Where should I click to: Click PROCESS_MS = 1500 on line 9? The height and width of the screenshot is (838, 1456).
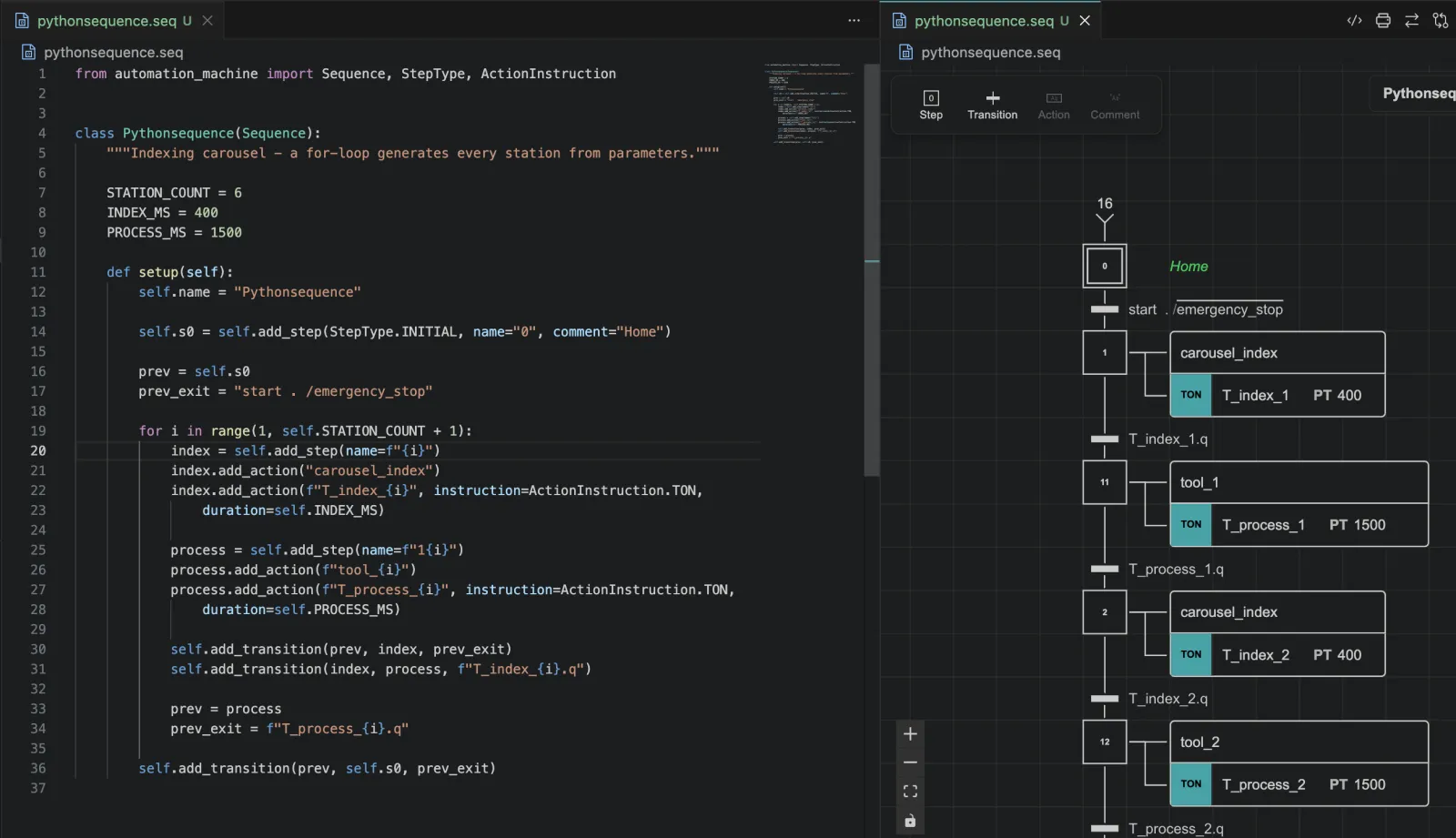point(174,232)
